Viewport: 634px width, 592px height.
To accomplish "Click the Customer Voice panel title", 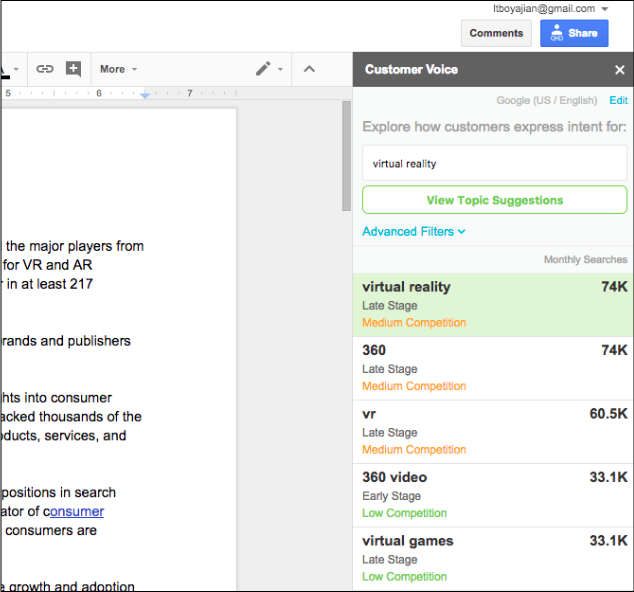I will (411, 70).
